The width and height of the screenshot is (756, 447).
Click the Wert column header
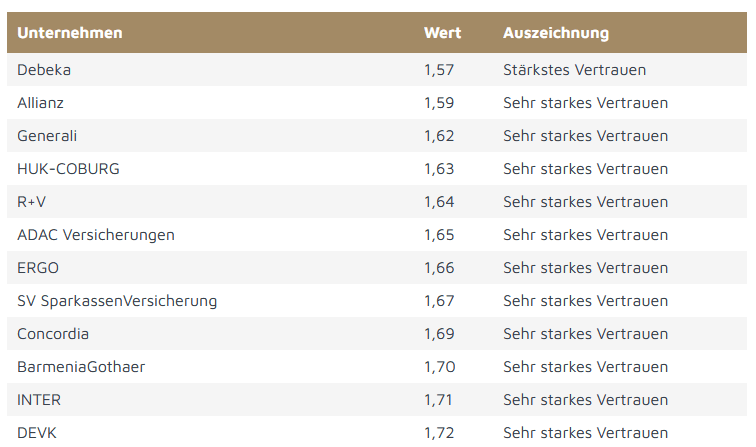(x=442, y=33)
